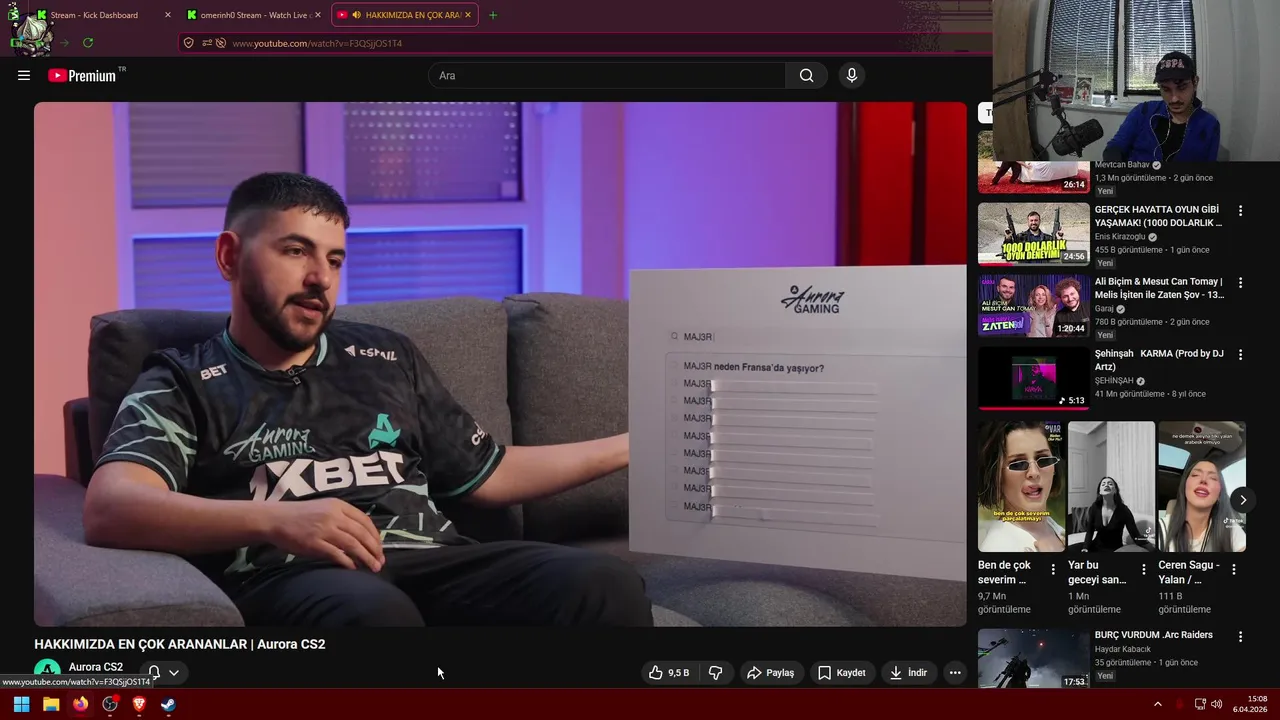This screenshot has width=1280, height=720.
Task: Open more actions three-dot menu under video
Action: (x=955, y=673)
